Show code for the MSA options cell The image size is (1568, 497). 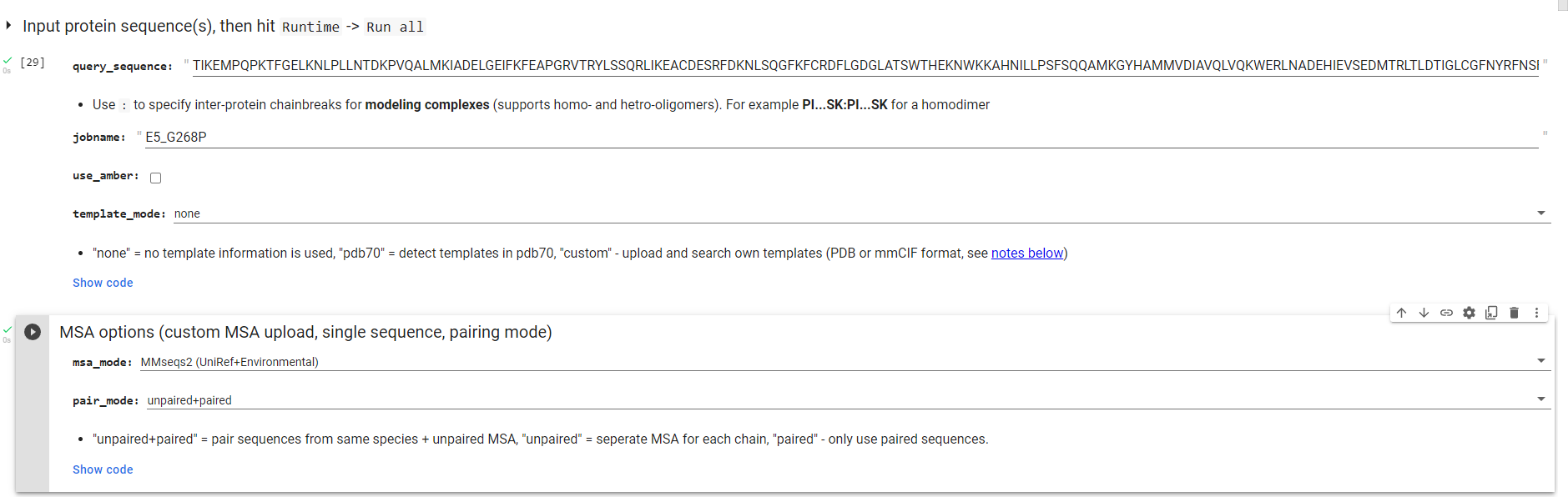(103, 469)
